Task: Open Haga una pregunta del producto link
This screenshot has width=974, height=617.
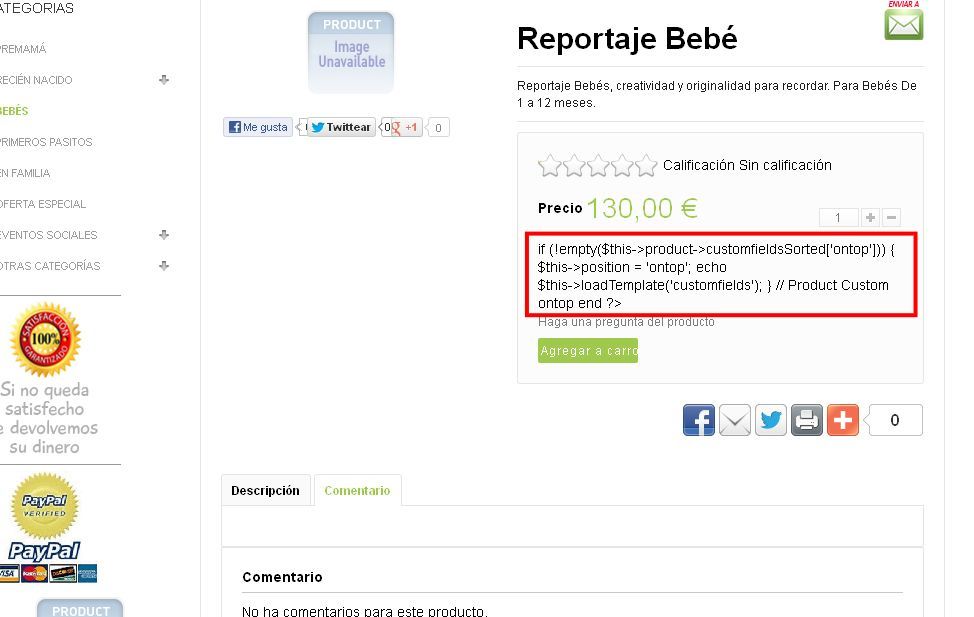Action: tap(626, 322)
